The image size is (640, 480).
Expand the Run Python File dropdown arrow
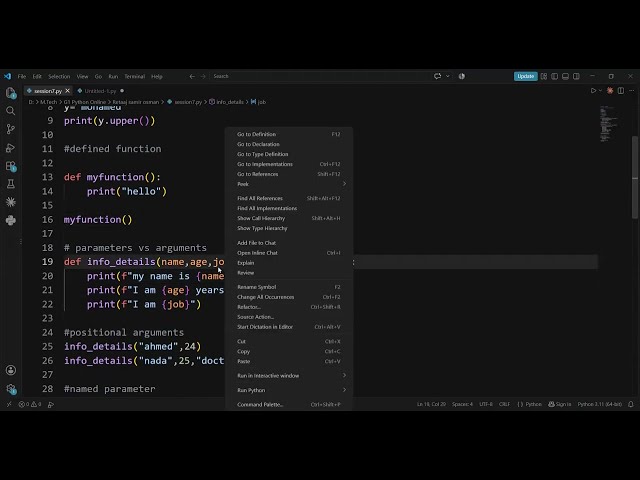pos(600,91)
